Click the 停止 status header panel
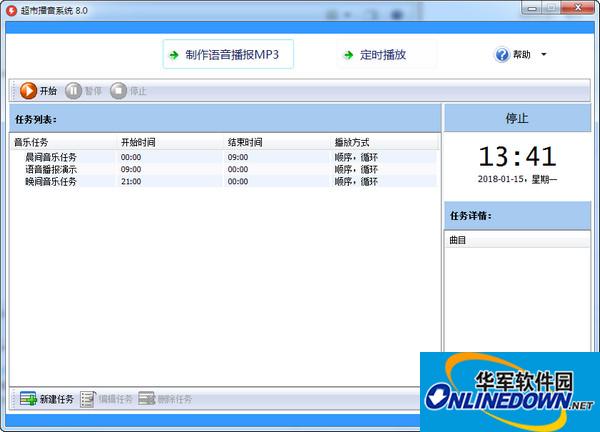The width and height of the screenshot is (600, 432). pyautogui.click(x=517, y=118)
